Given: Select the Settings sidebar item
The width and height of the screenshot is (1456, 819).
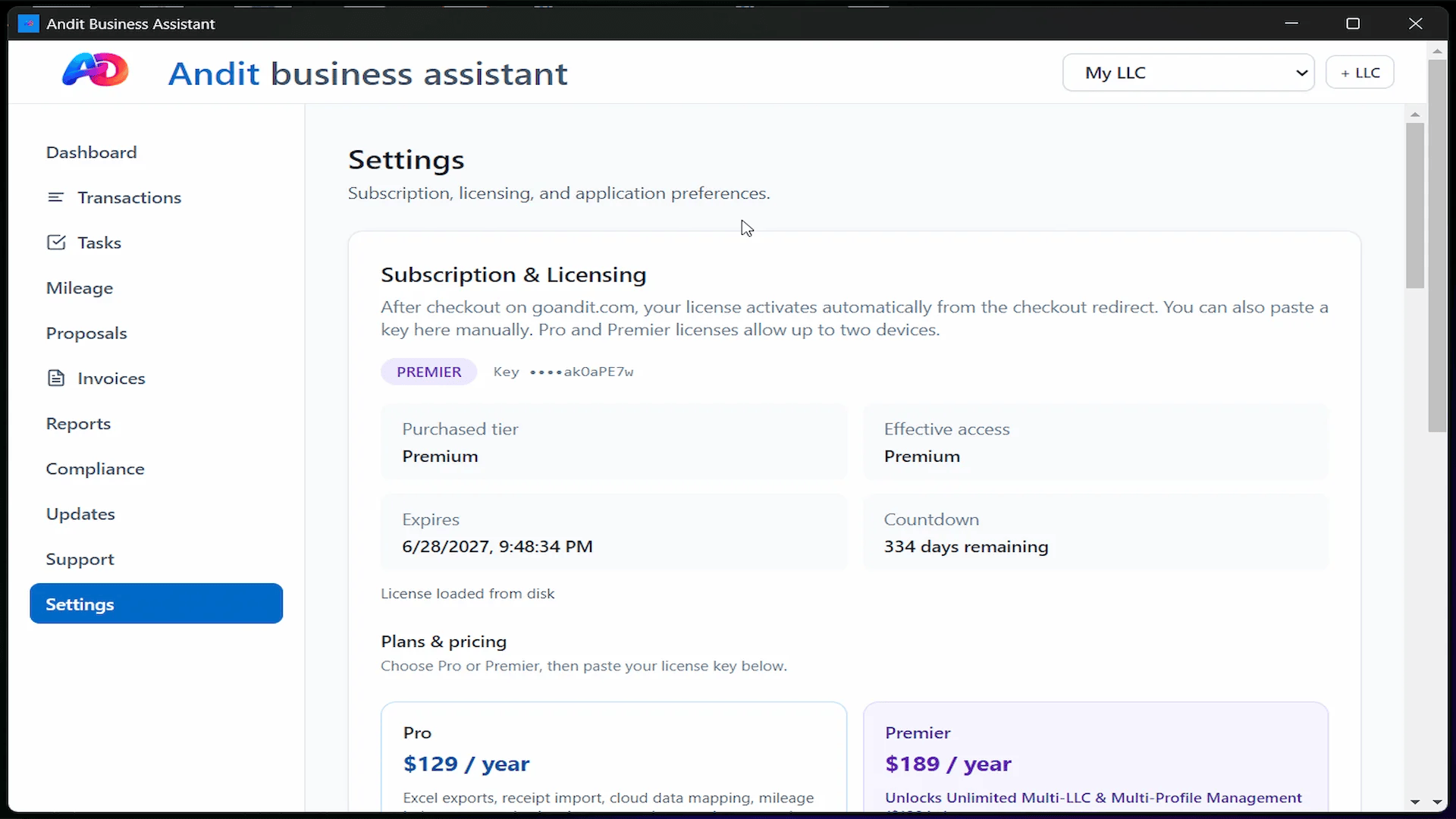Looking at the screenshot, I should pyautogui.click(x=156, y=604).
